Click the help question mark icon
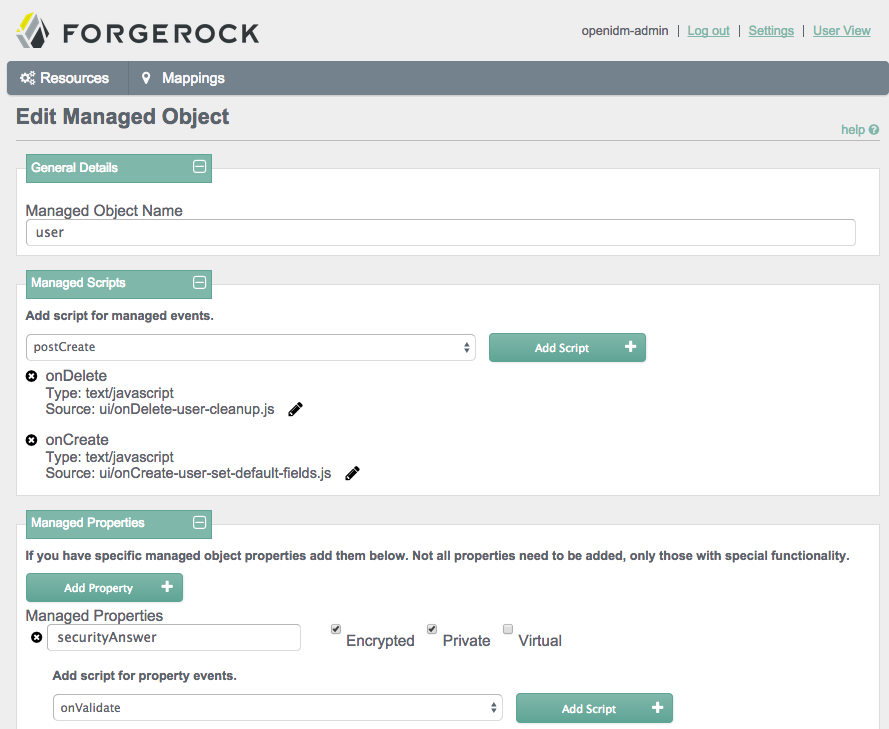889x729 pixels. pos(874,130)
